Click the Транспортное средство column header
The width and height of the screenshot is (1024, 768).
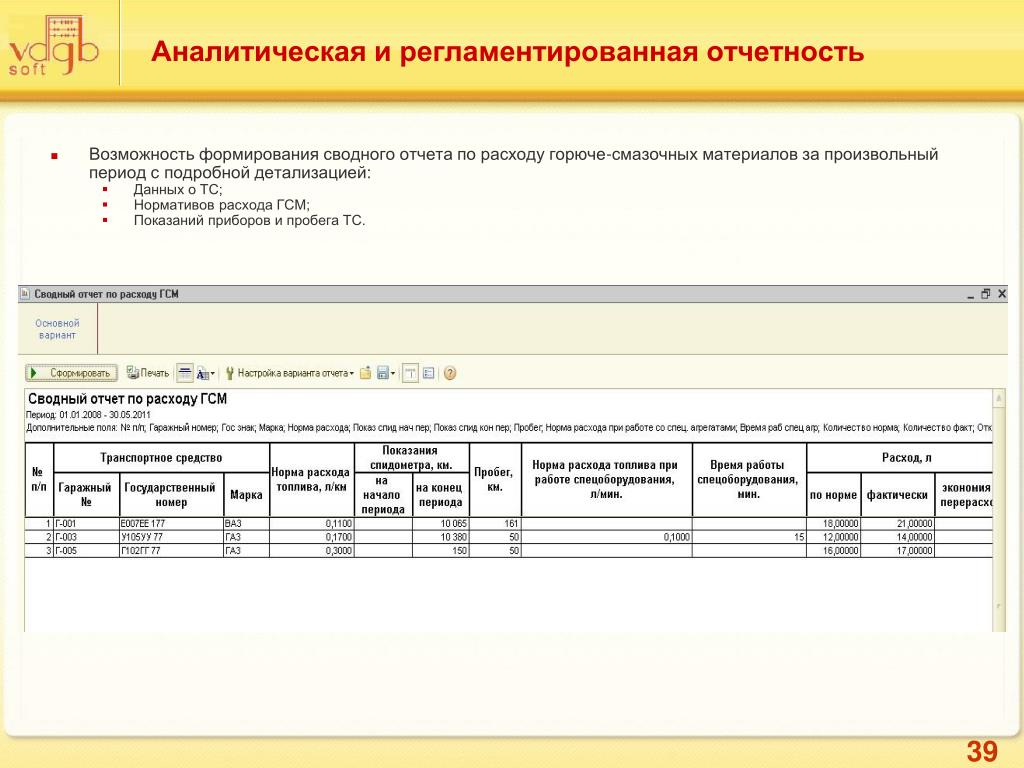coord(161,458)
